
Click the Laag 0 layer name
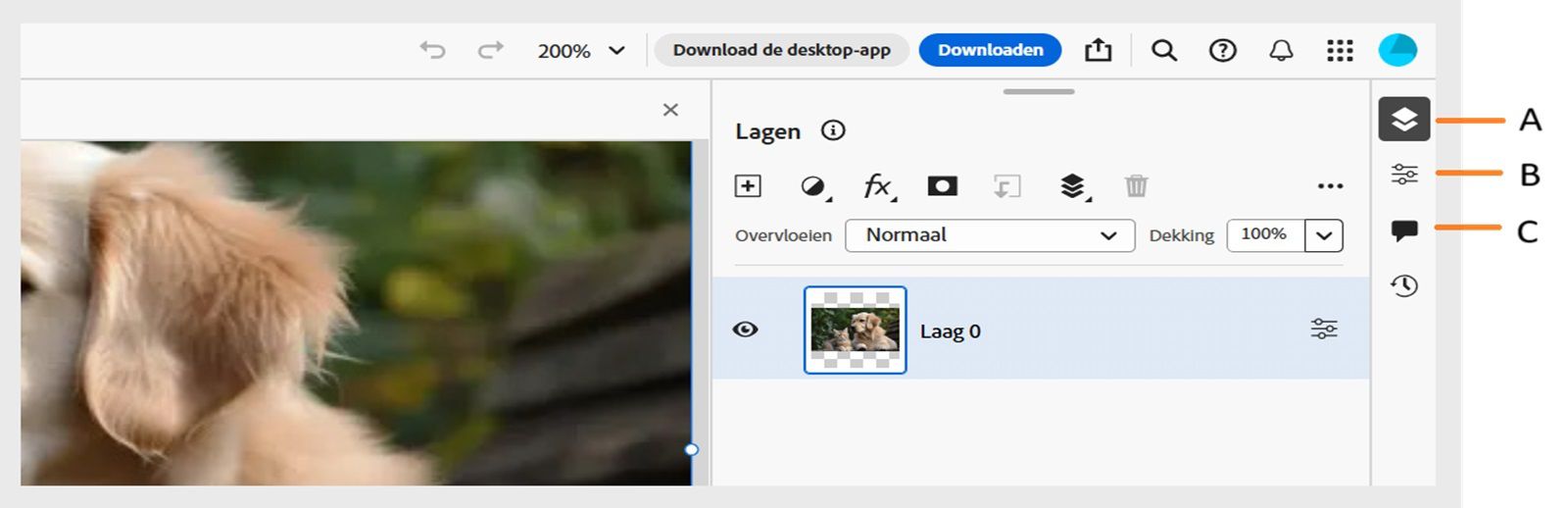tap(951, 331)
